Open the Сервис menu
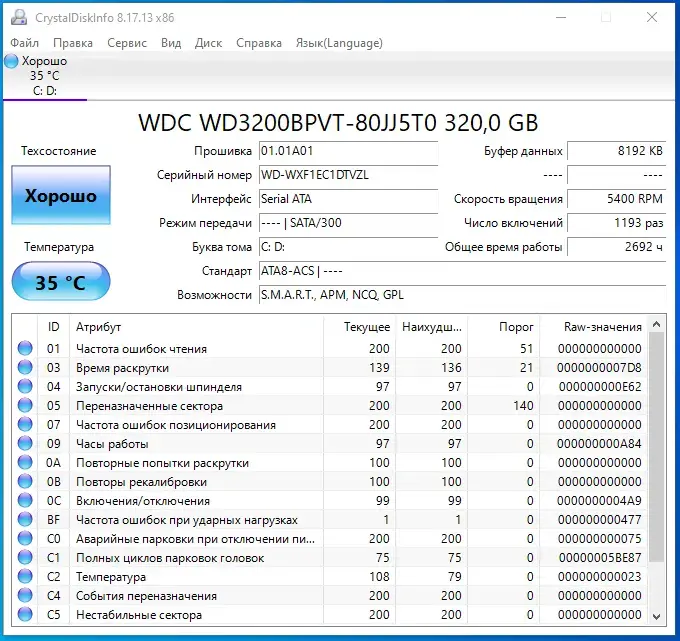 click(x=127, y=43)
